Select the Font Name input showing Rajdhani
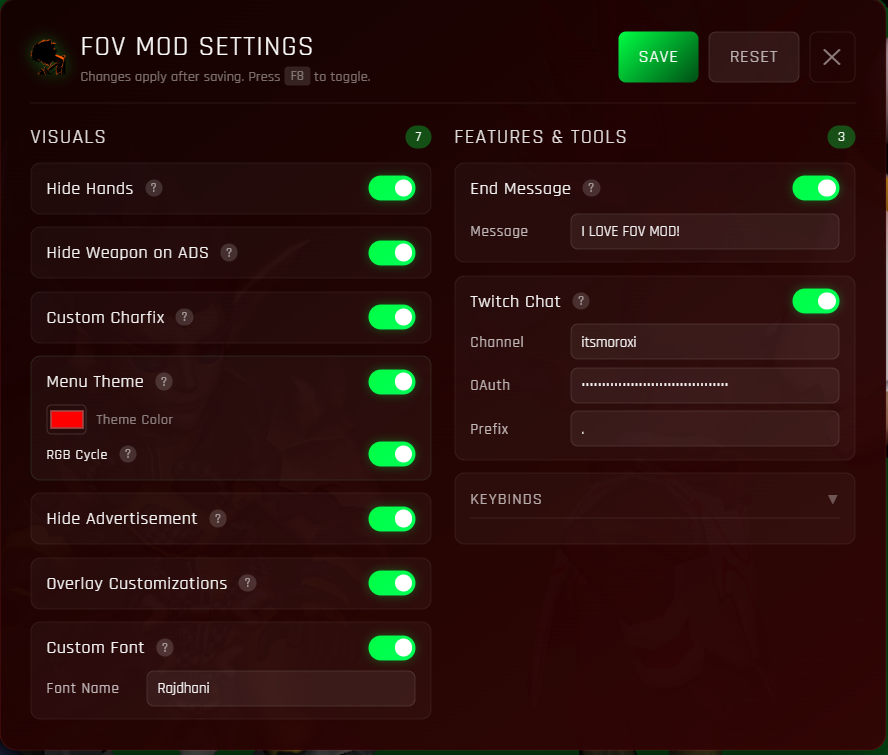This screenshot has width=888, height=755. pos(280,688)
